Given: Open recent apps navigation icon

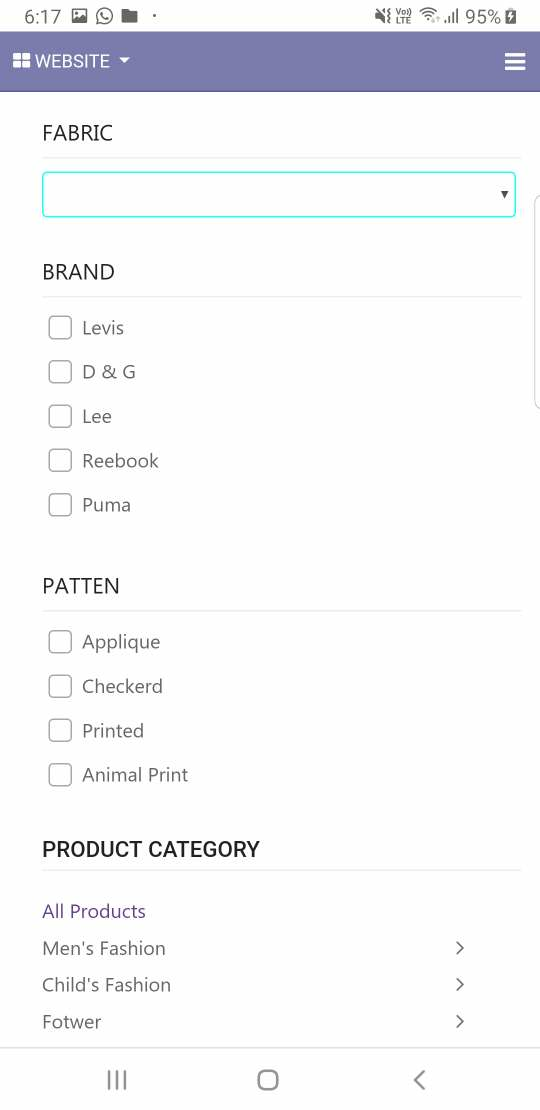Looking at the screenshot, I should (117, 1080).
